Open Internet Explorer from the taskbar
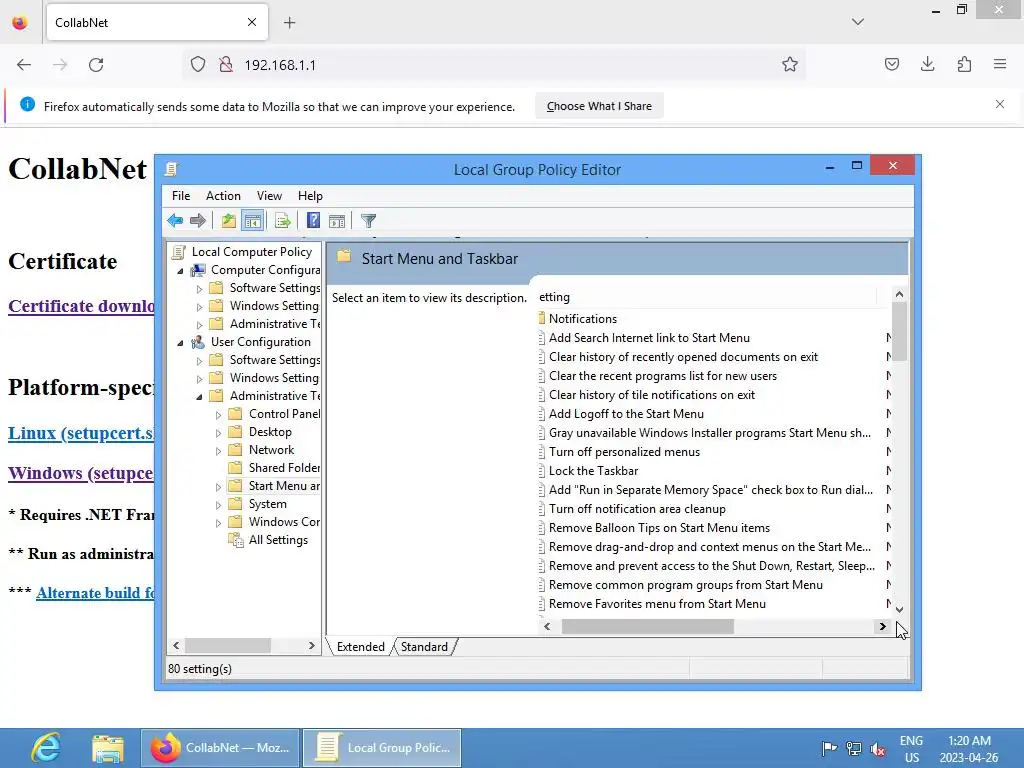Screen dimensions: 1024x768 point(46,748)
